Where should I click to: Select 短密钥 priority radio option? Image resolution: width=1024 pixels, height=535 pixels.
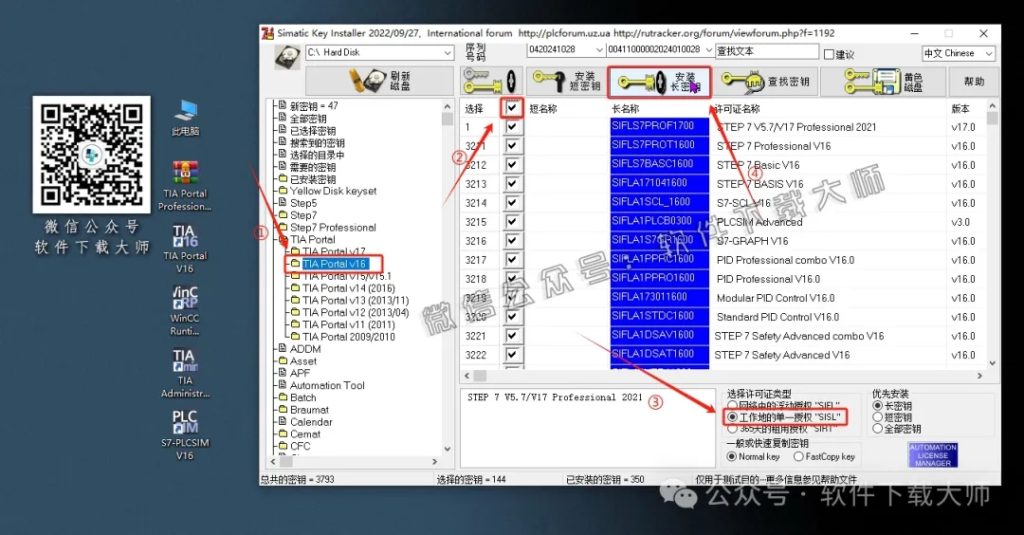(878, 417)
